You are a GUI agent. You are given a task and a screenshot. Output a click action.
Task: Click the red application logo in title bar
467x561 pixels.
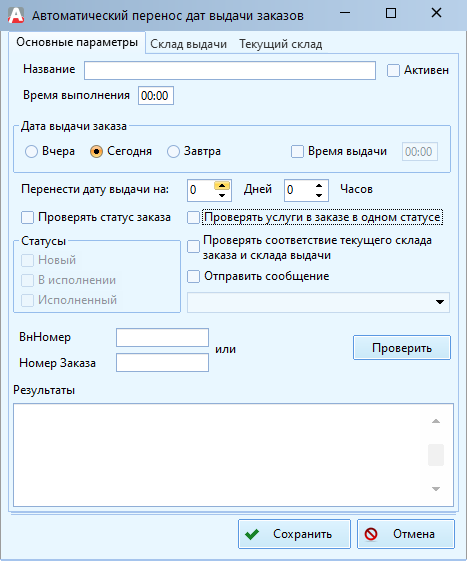tap(16, 15)
